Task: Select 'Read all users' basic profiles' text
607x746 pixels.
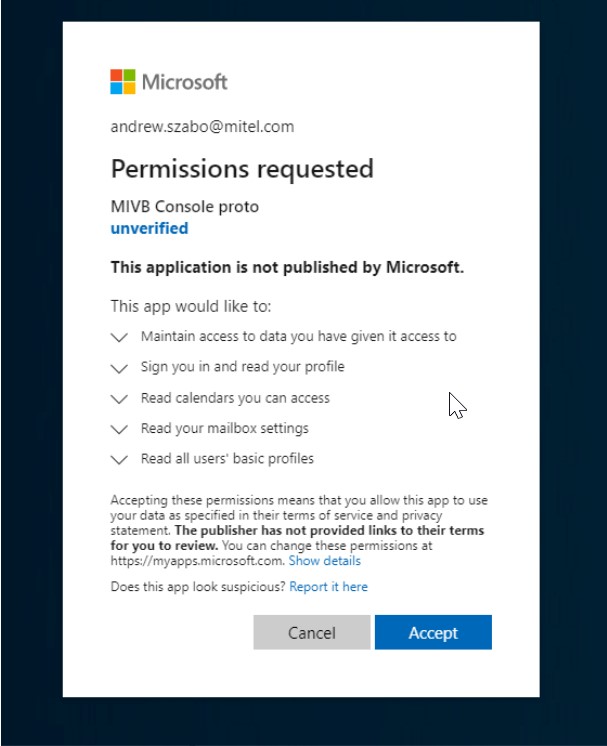Action: tap(227, 459)
